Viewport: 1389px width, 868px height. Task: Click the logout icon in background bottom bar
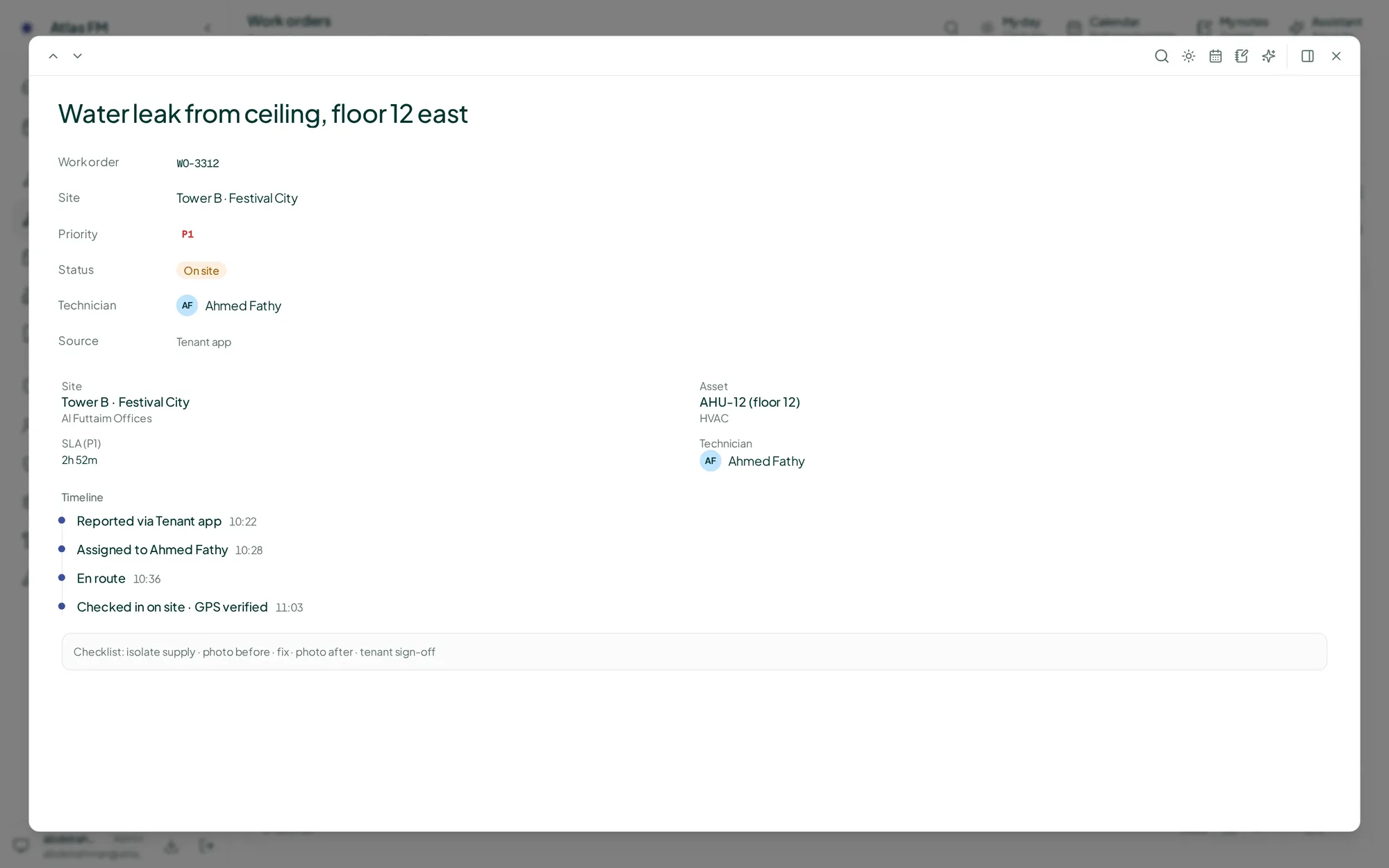[x=206, y=846]
